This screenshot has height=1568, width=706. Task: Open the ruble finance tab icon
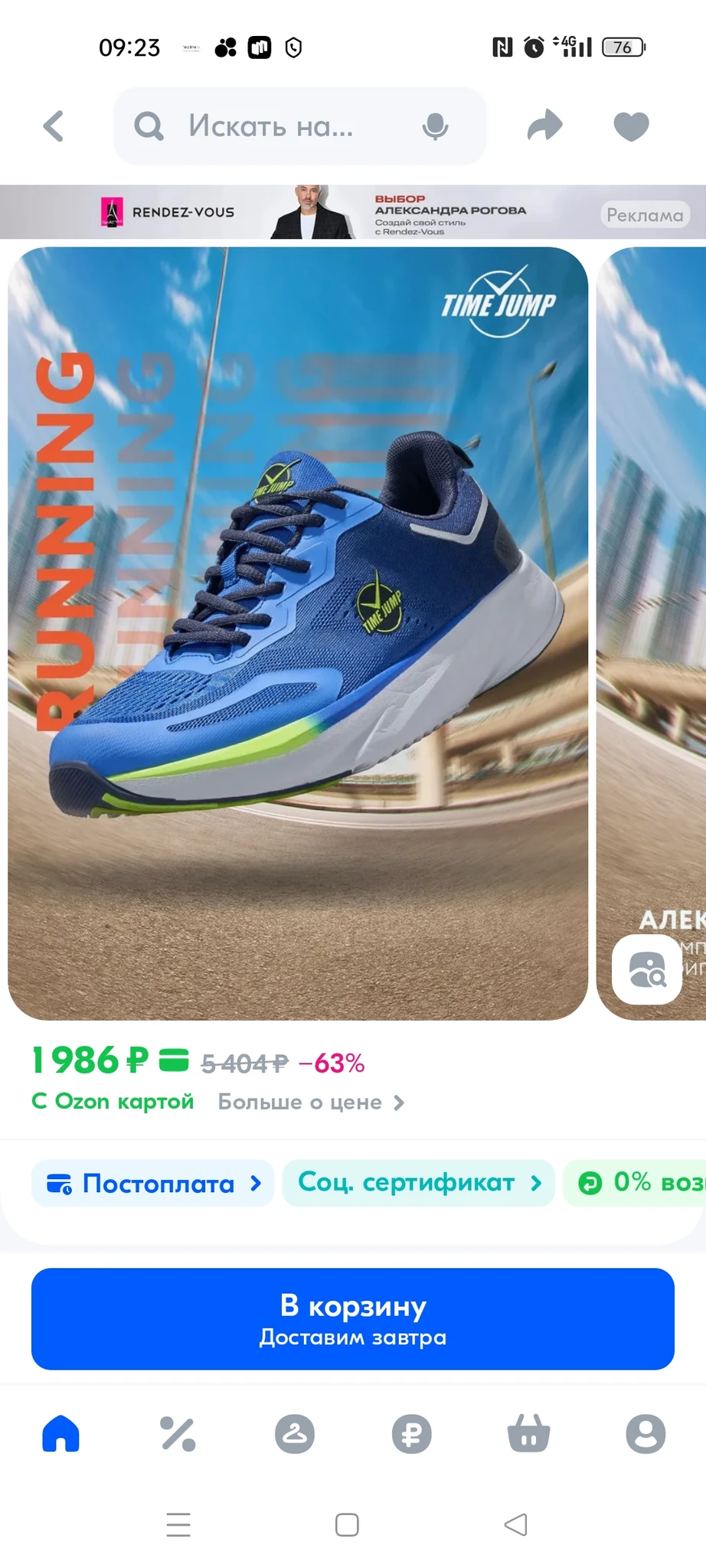[x=412, y=1433]
